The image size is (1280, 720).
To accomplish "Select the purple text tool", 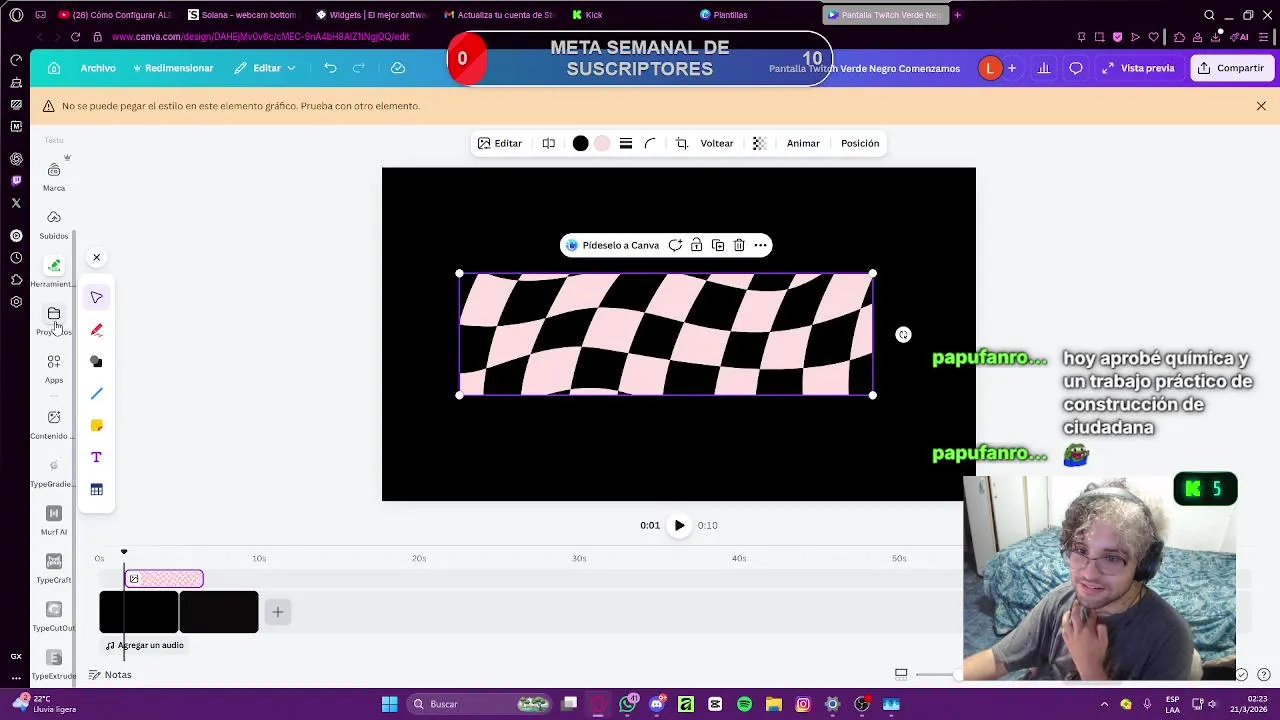I will tap(96, 457).
